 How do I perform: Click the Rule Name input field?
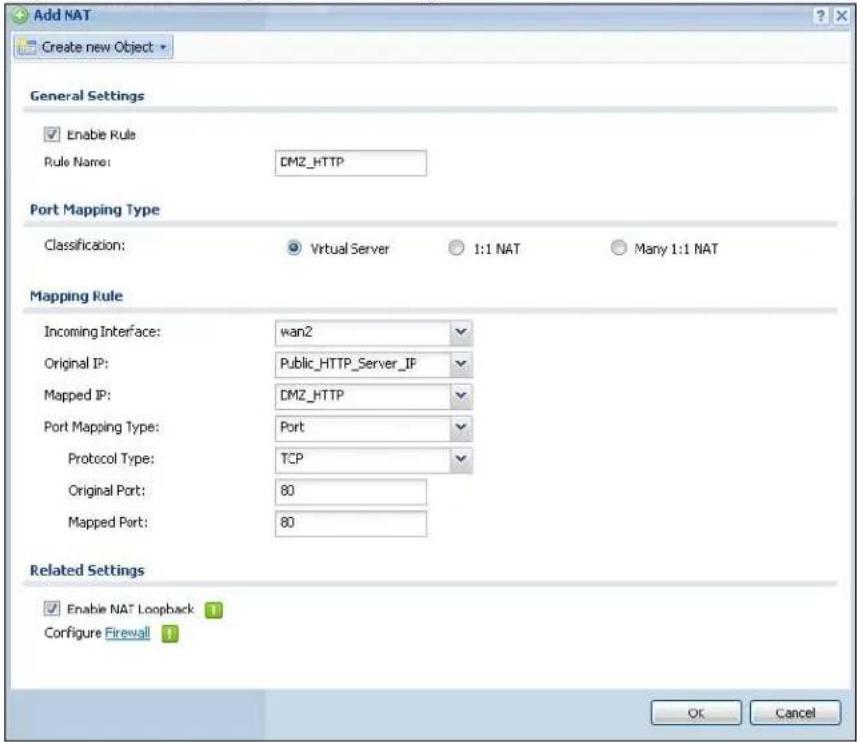[350, 163]
